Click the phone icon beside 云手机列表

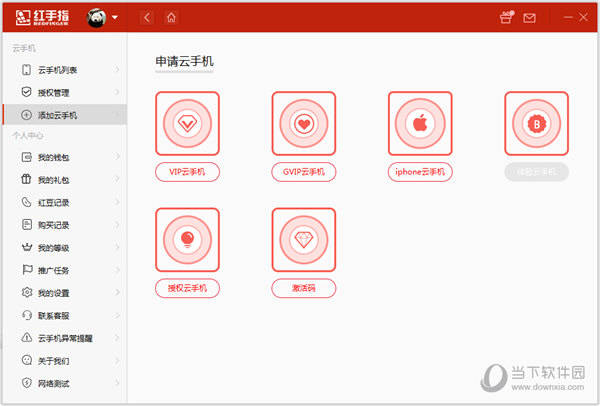point(26,70)
